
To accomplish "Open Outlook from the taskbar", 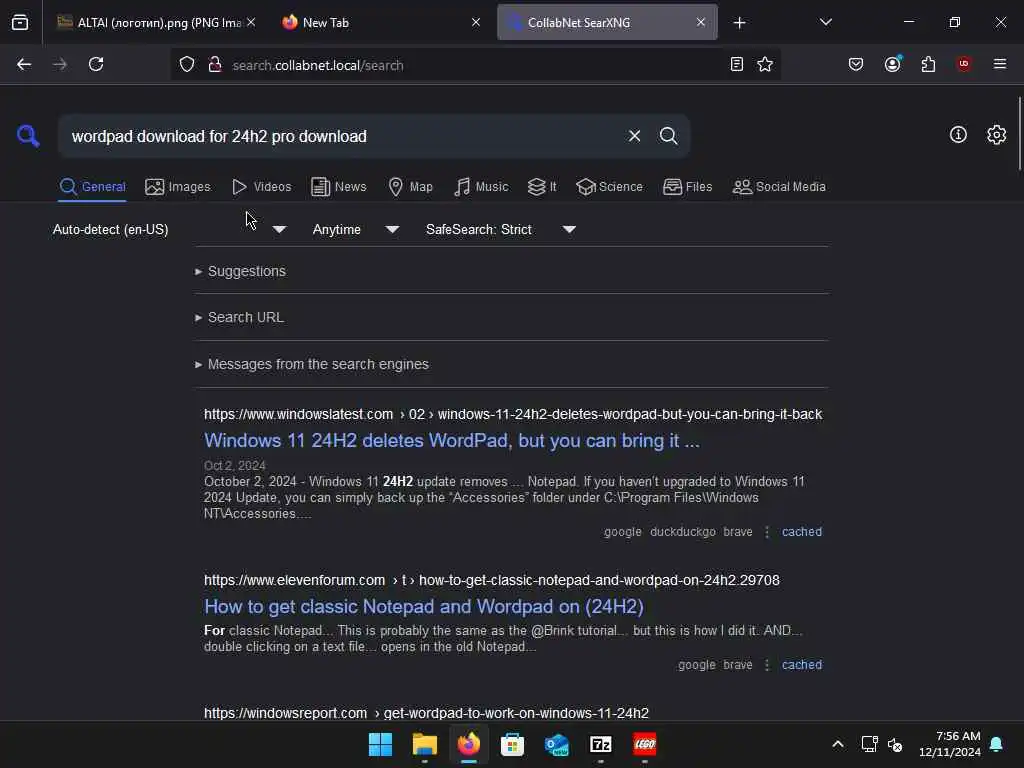I will 556,744.
